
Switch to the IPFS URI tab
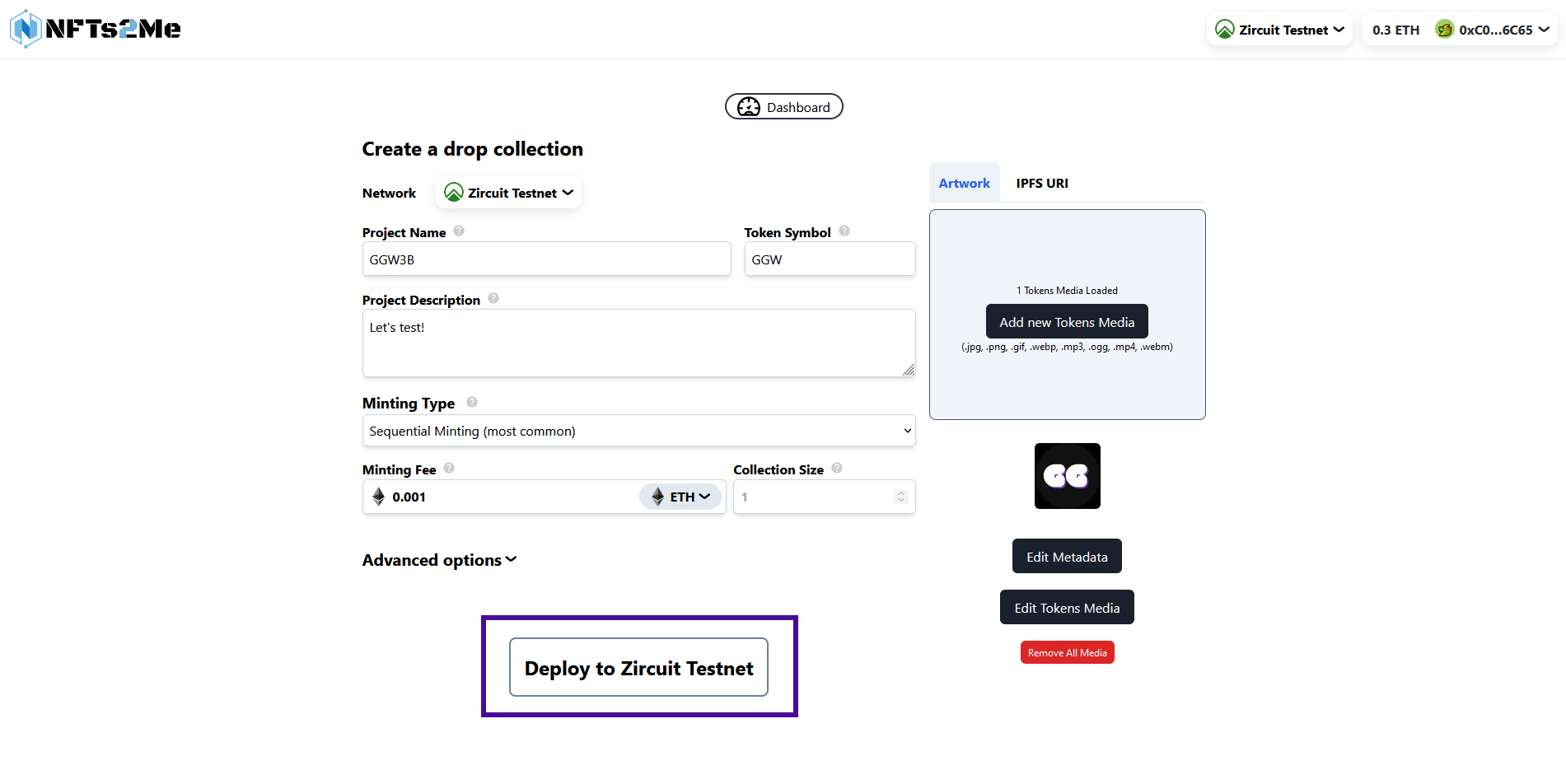pyautogui.click(x=1041, y=183)
